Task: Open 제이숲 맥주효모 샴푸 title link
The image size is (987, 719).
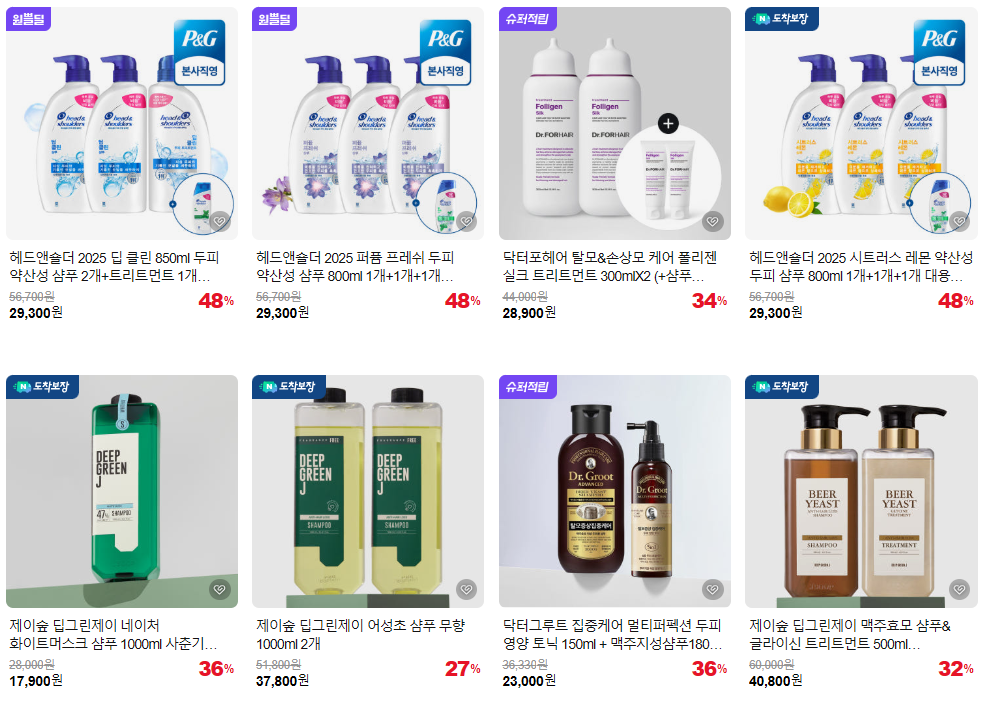Action: [850, 635]
